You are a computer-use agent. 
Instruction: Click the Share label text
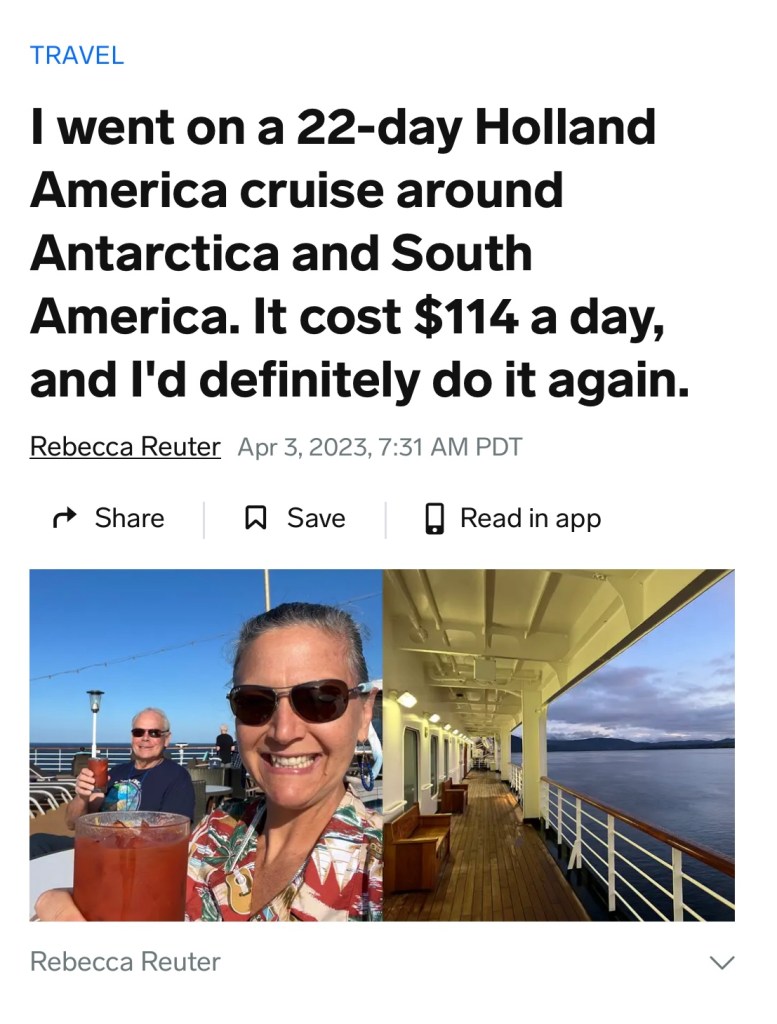pos(129,518)
